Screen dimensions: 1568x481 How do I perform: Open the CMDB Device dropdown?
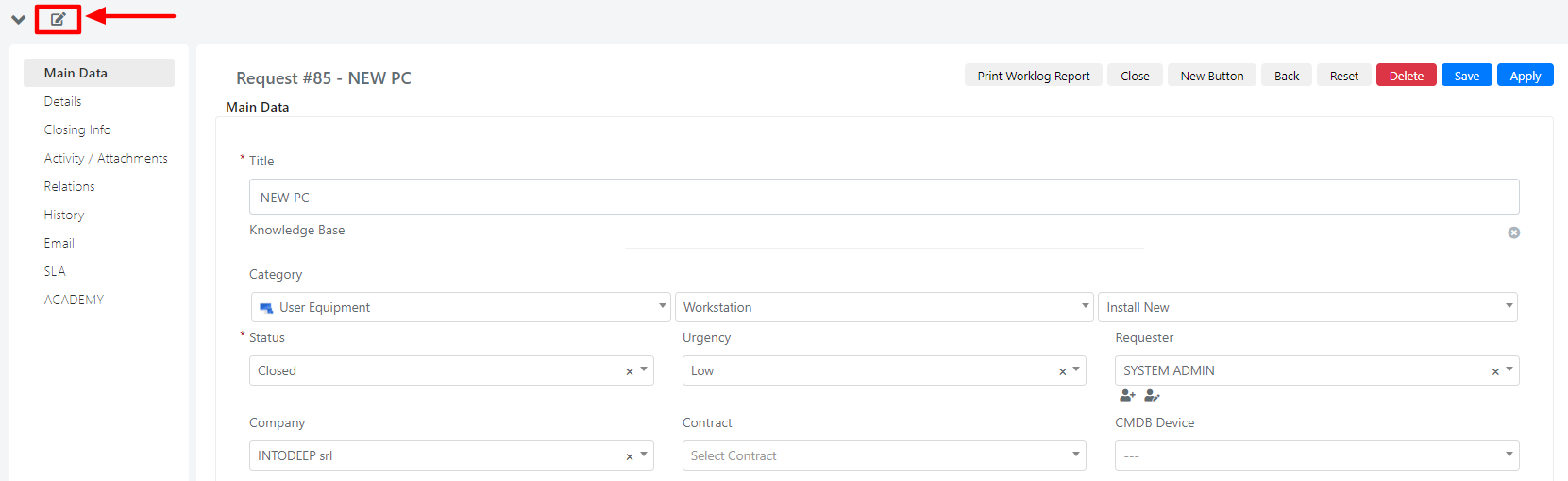pyautogui.click(x=1317, y=455)
